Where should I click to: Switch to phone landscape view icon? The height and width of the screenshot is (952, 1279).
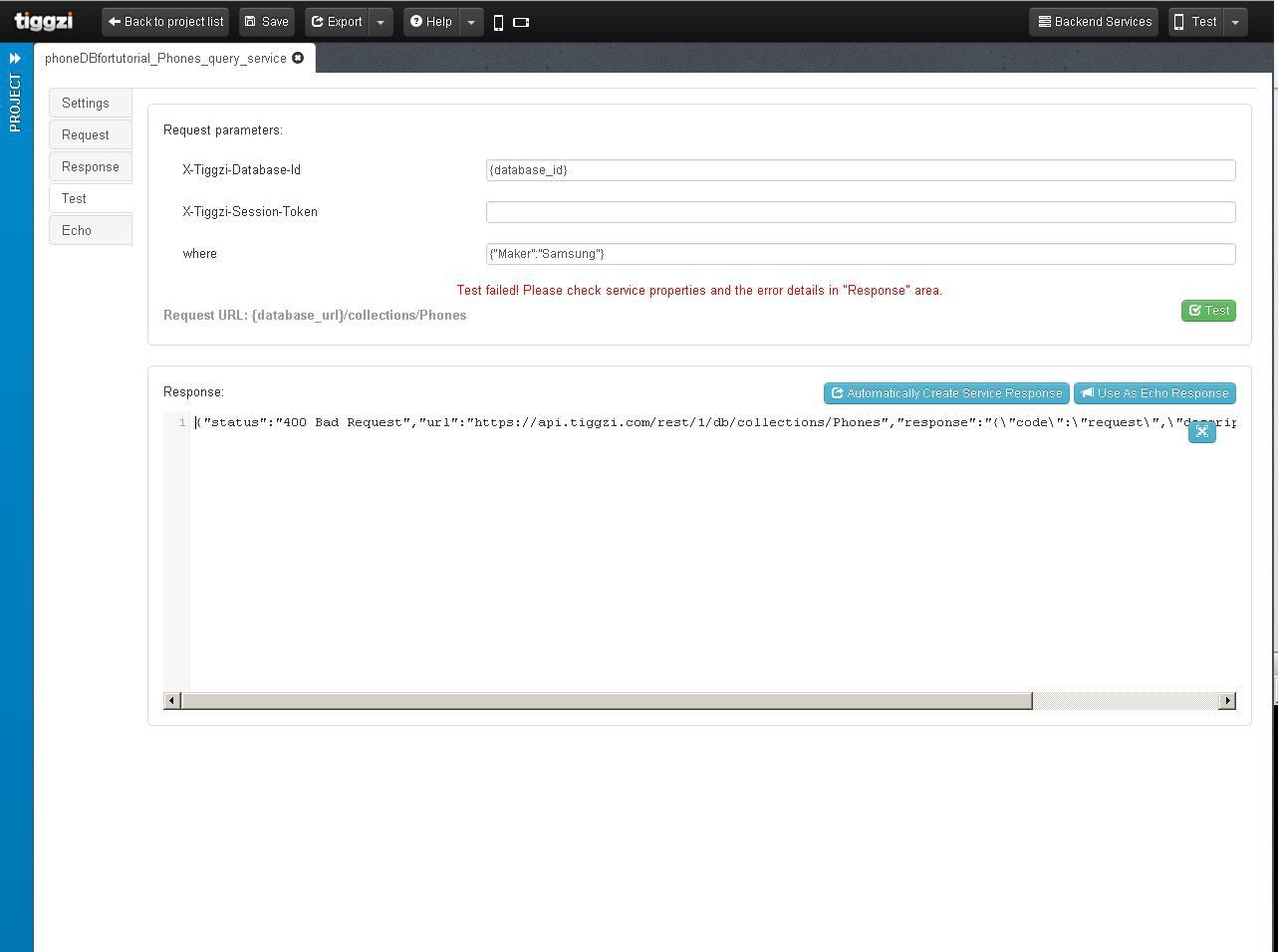pyautogui.click(x=521, y=22)
